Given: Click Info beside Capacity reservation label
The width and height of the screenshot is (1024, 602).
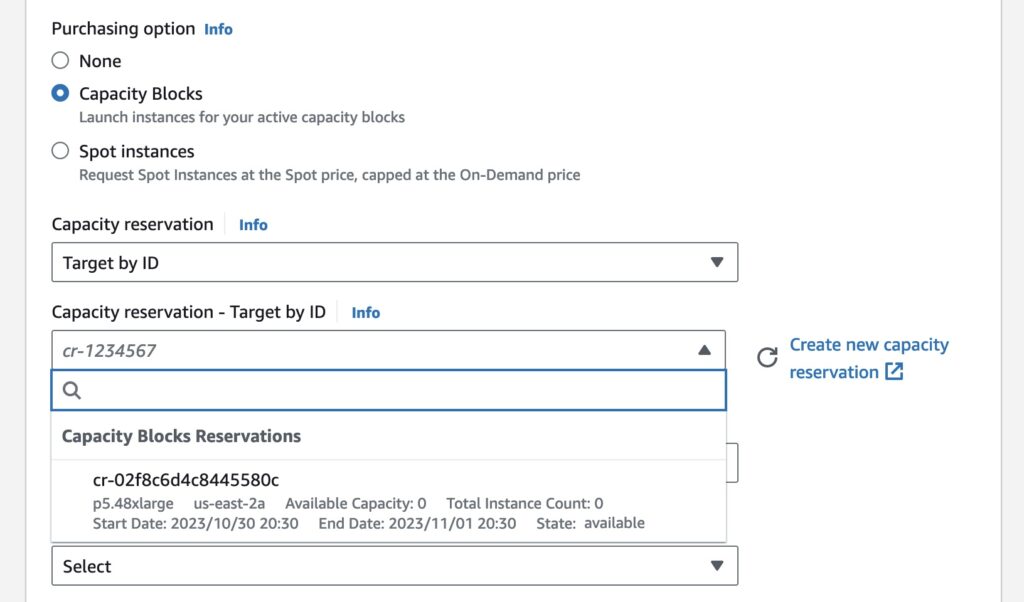Looking at the screenshot, I should pos(252,224).
